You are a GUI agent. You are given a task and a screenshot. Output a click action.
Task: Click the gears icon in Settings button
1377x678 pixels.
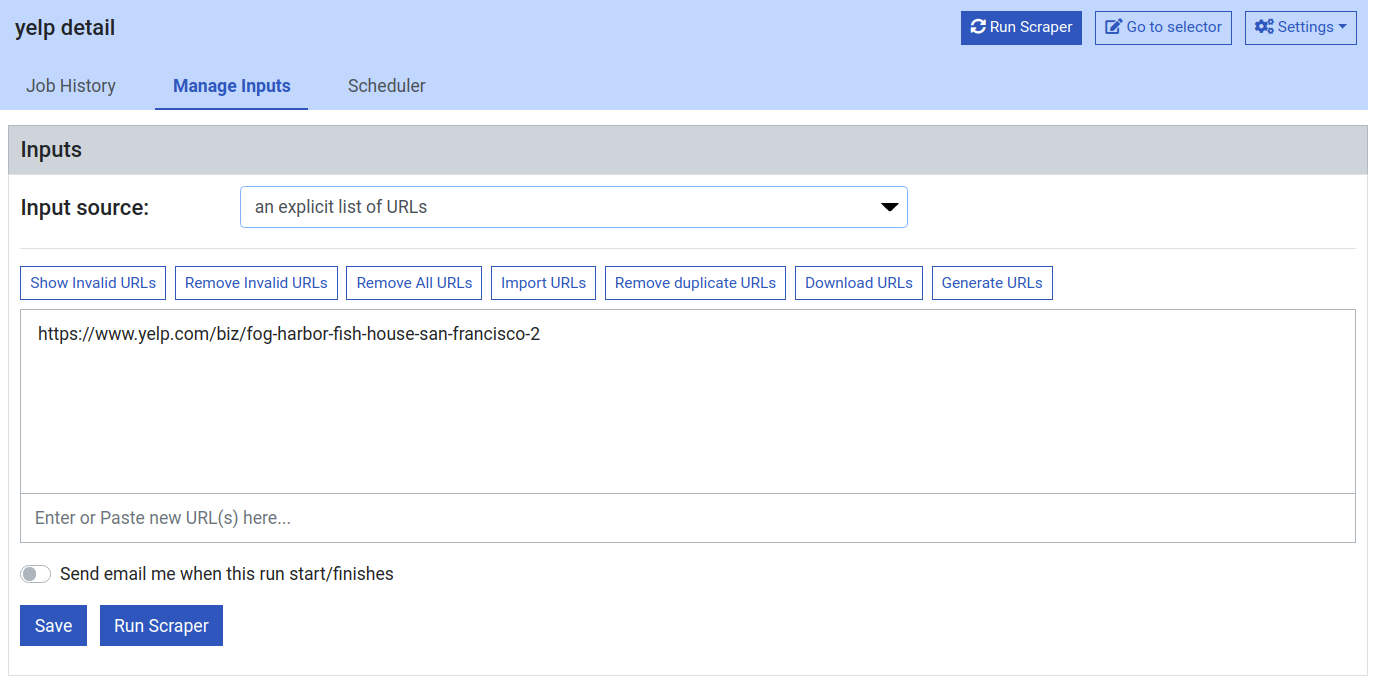click(x=1264, y=27)
